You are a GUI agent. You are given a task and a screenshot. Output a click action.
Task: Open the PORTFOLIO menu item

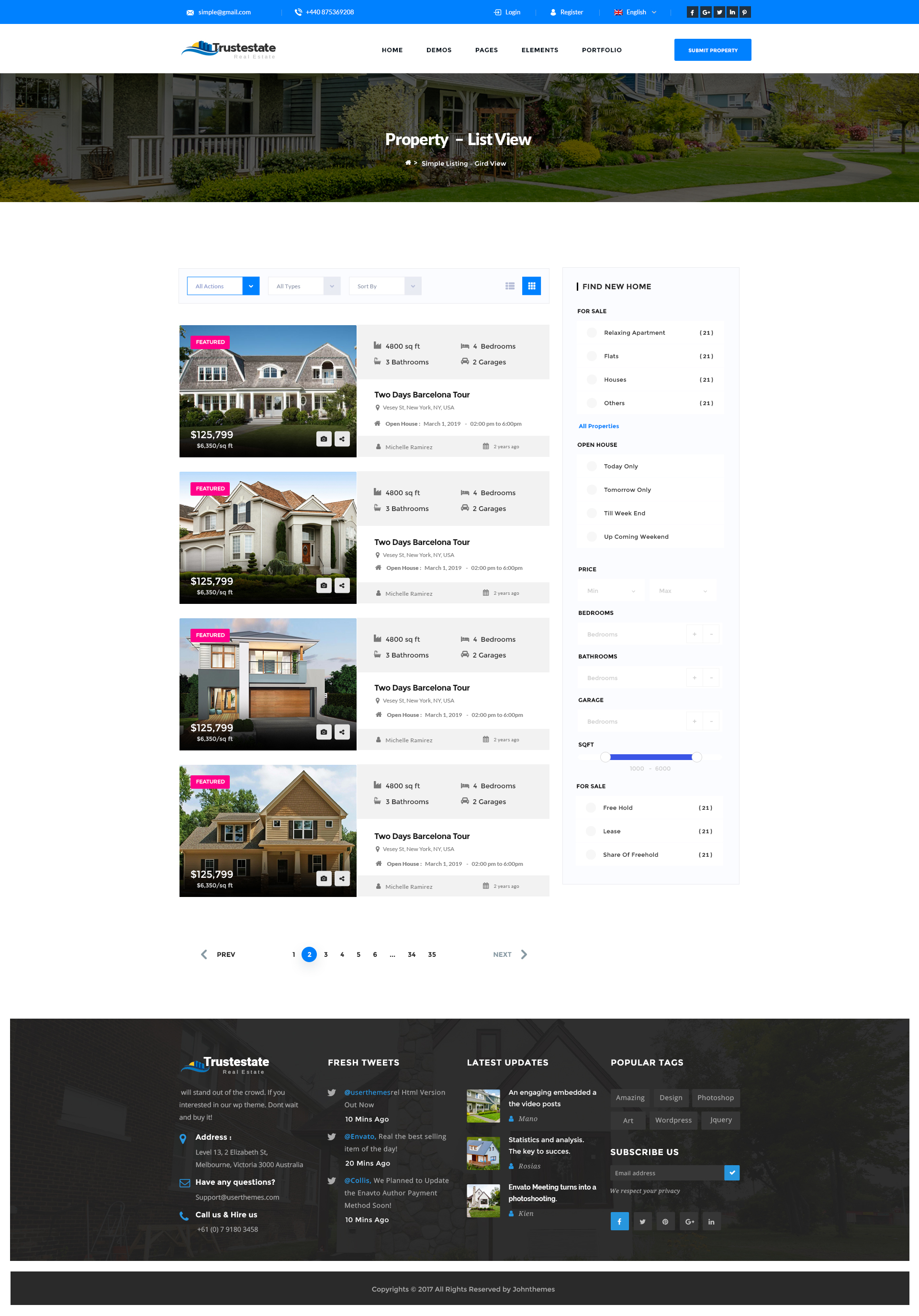[601, 50]
